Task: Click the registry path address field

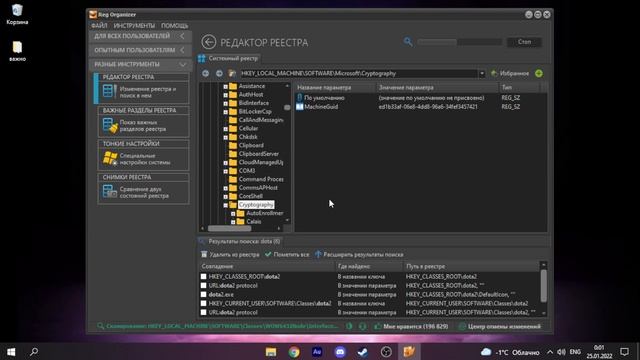Action: tap(359, 73)
